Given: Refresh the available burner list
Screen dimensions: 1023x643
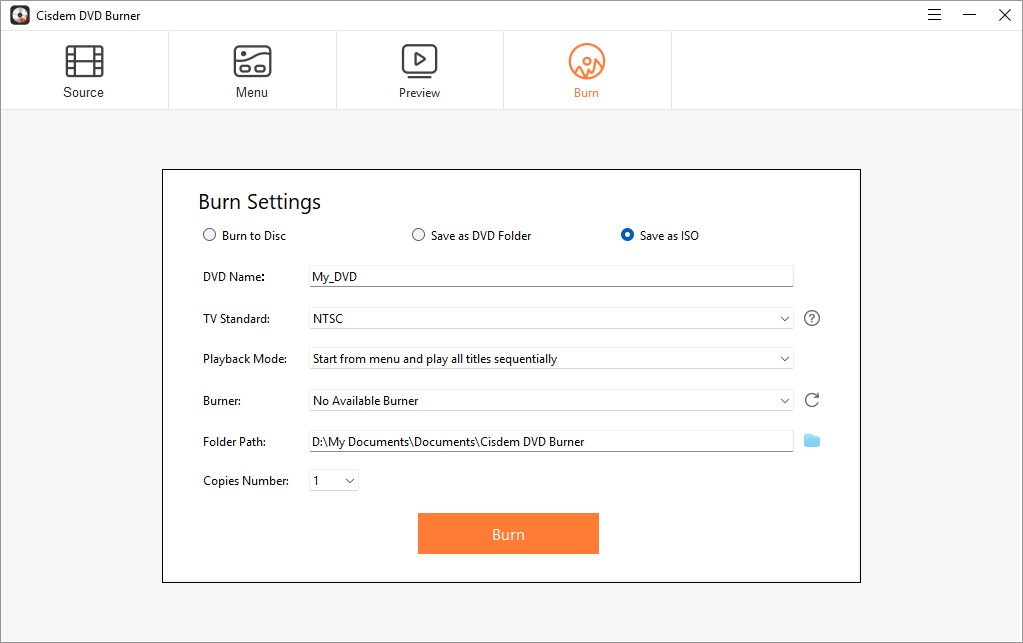Looking at the screenshot, I should 812,400.
